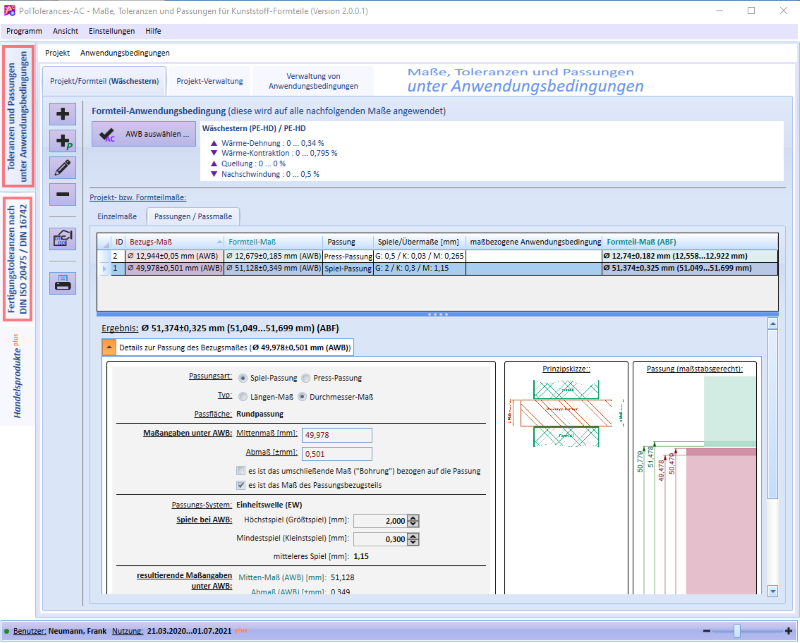Click cell G: 2 / K: 0,3 / M: 1,15
This screenshot has width=800, height=643.
[419, 268]
